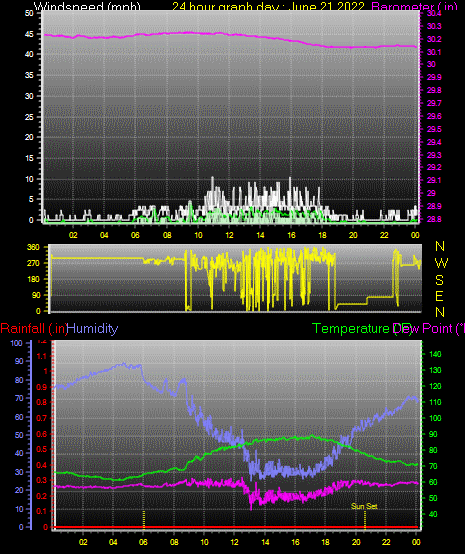Click the S compass letter beside the direction graph
This screenshot has height=554, width=465.
tap(440, 280)
